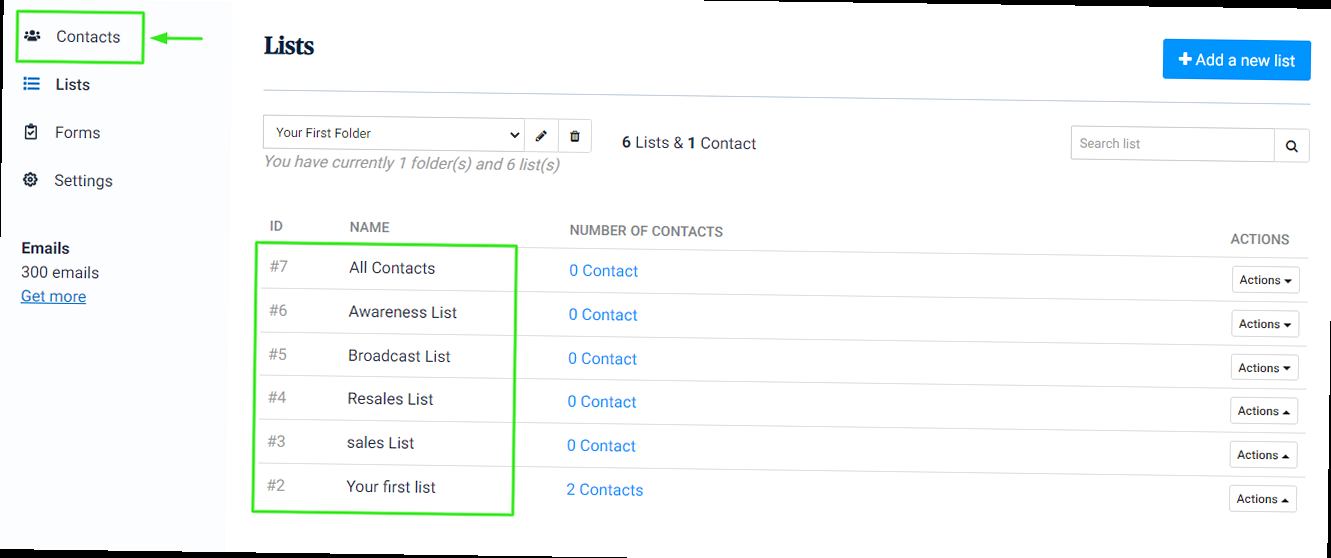Open 0 Contact link for Resales List

point(602,402)
